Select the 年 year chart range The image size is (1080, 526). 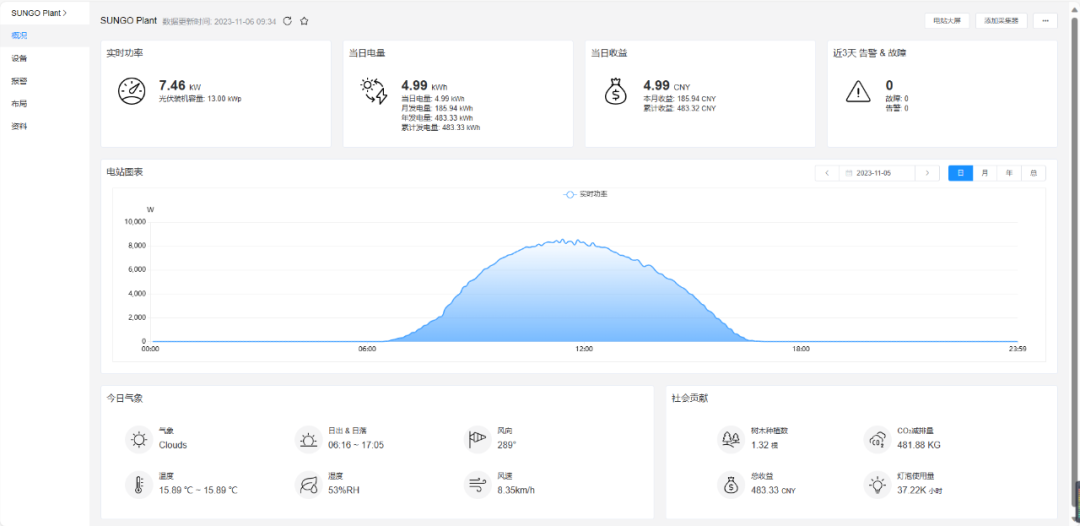point(1009,173)
